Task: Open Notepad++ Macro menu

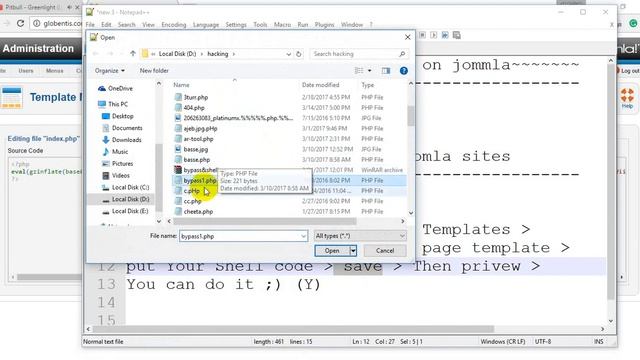Action: [282, 24]
